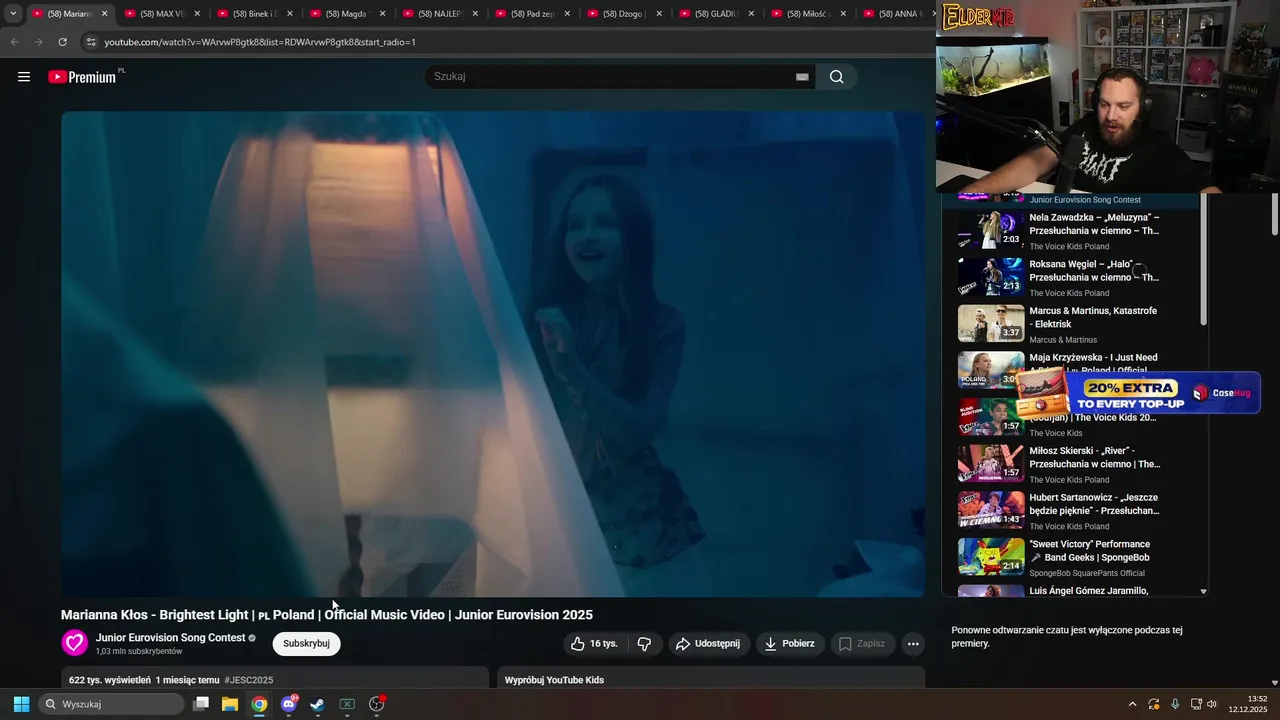The image size is (1280, 720).
Task: Click the '622 tys. wyświetleń' description text
Action: click(x=110, y=680)
